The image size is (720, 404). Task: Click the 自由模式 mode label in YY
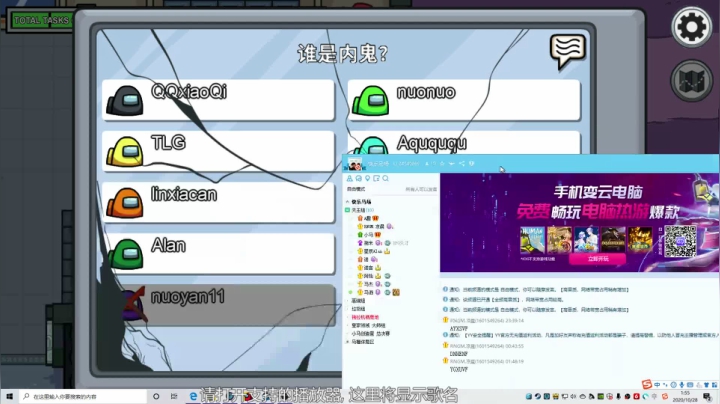point(356,189)
